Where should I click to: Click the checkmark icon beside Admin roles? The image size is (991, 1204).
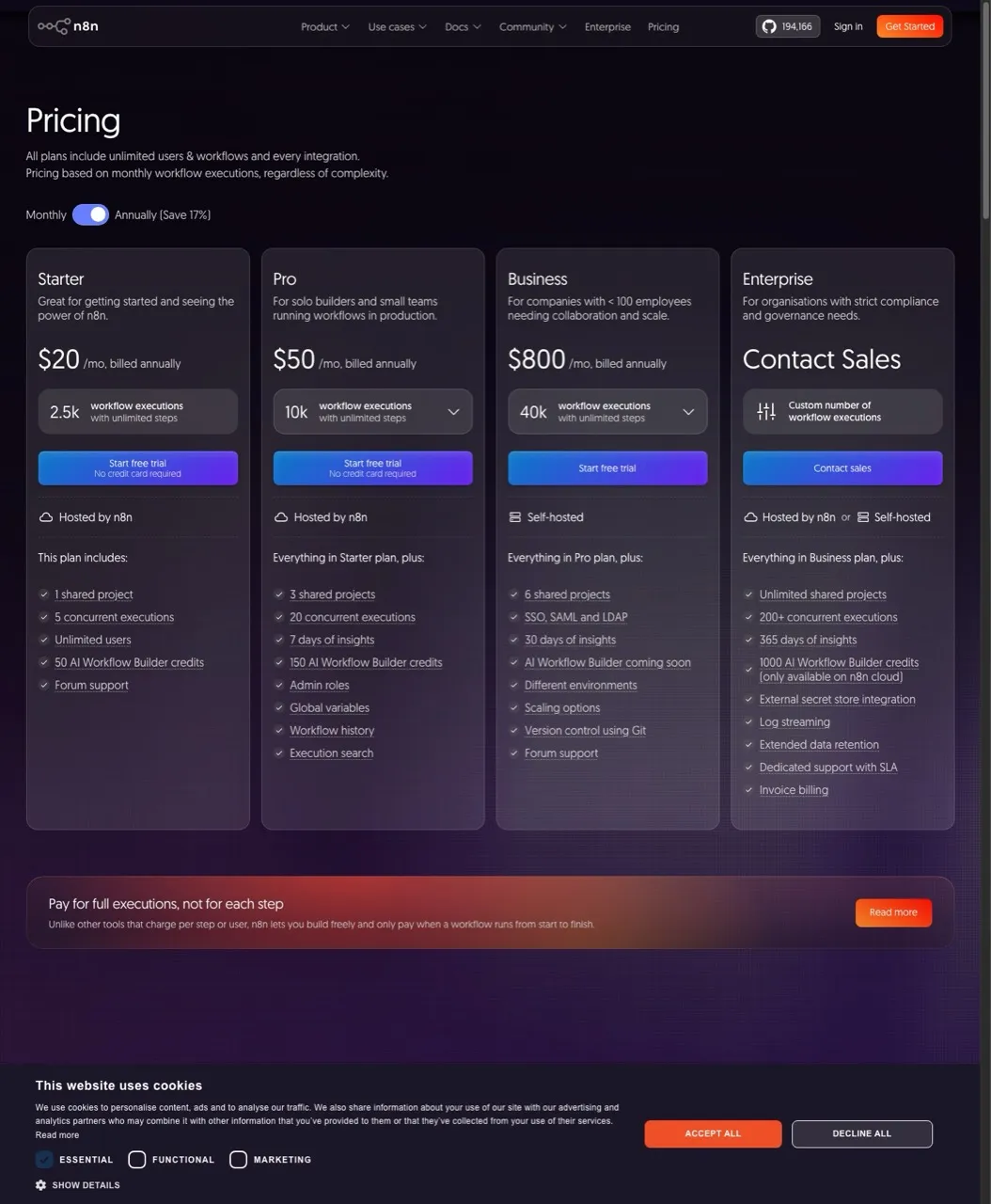tap(279, 686)
